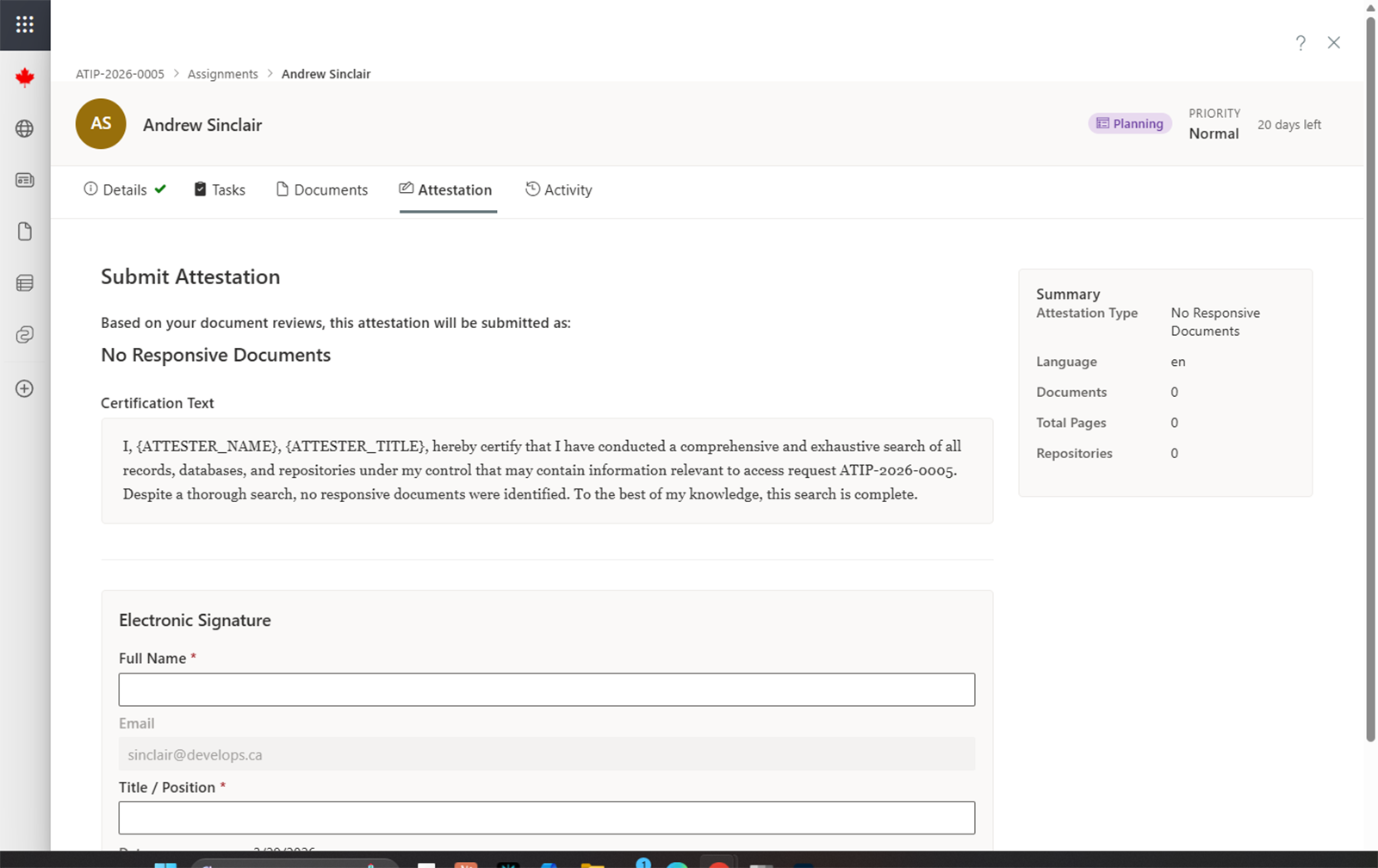
Task: Click into the Title / Position field
Action: click(547, 818)
